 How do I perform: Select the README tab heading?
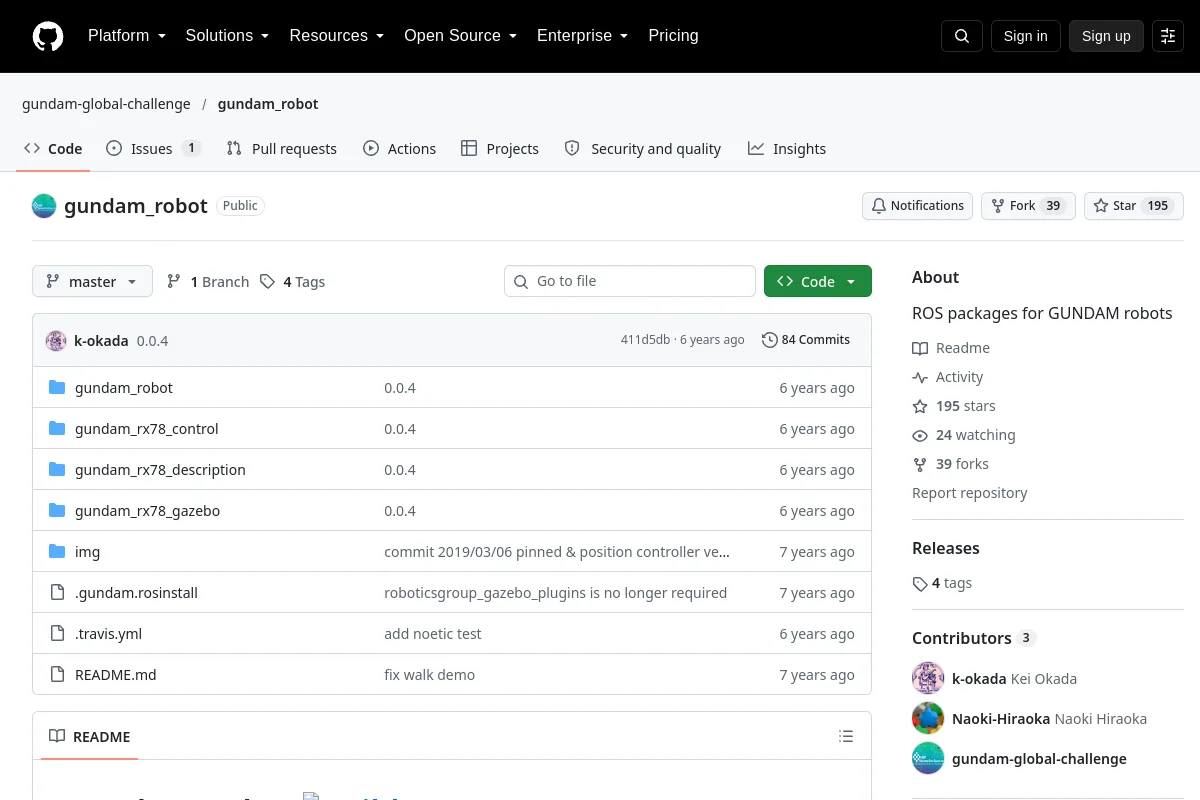point(90,737)
